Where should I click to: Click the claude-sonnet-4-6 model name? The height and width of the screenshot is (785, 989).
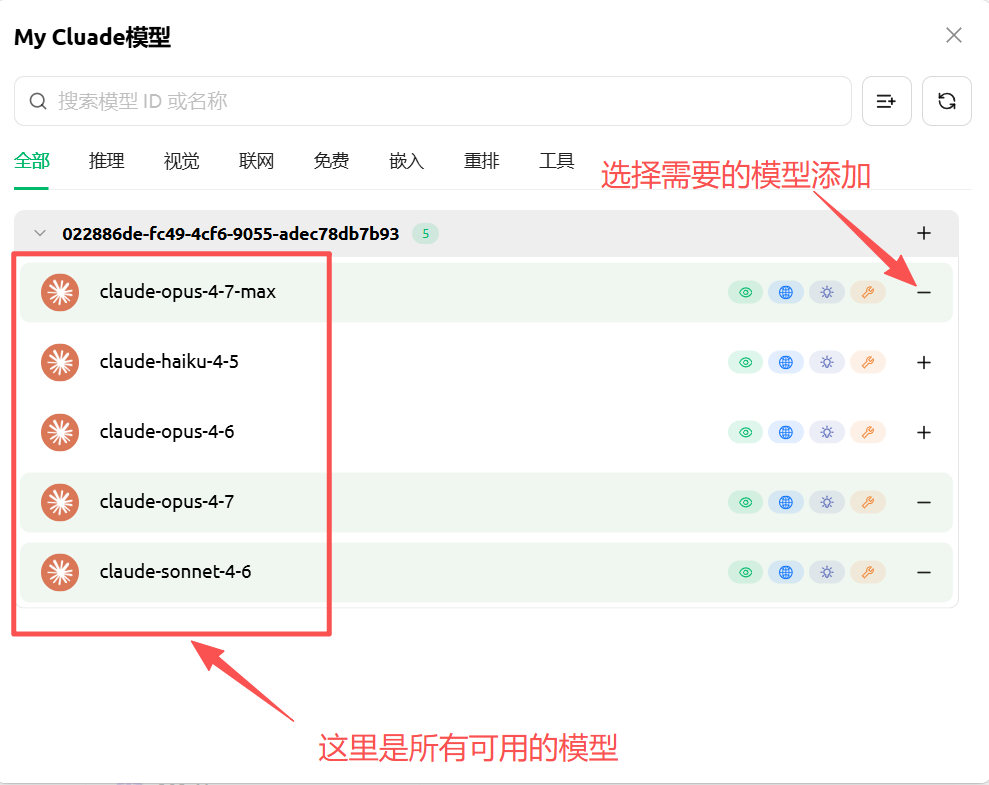(175, 572)
